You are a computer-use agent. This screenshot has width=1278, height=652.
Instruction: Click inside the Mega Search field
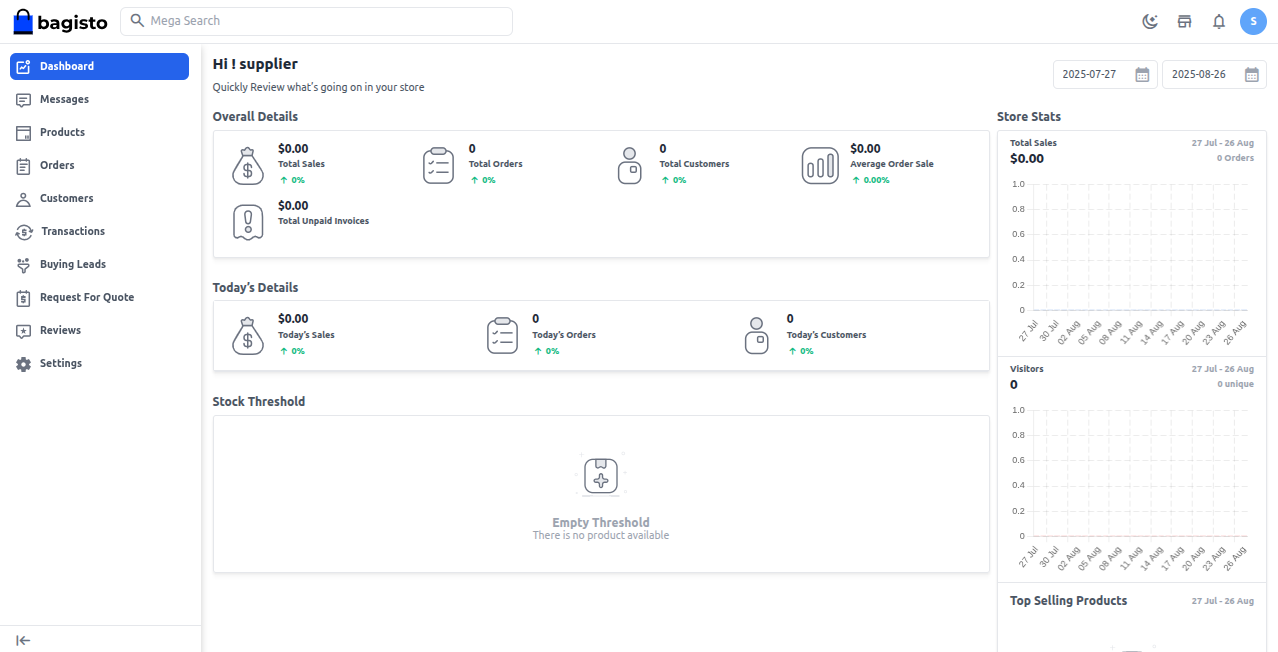tap(316, 21)
